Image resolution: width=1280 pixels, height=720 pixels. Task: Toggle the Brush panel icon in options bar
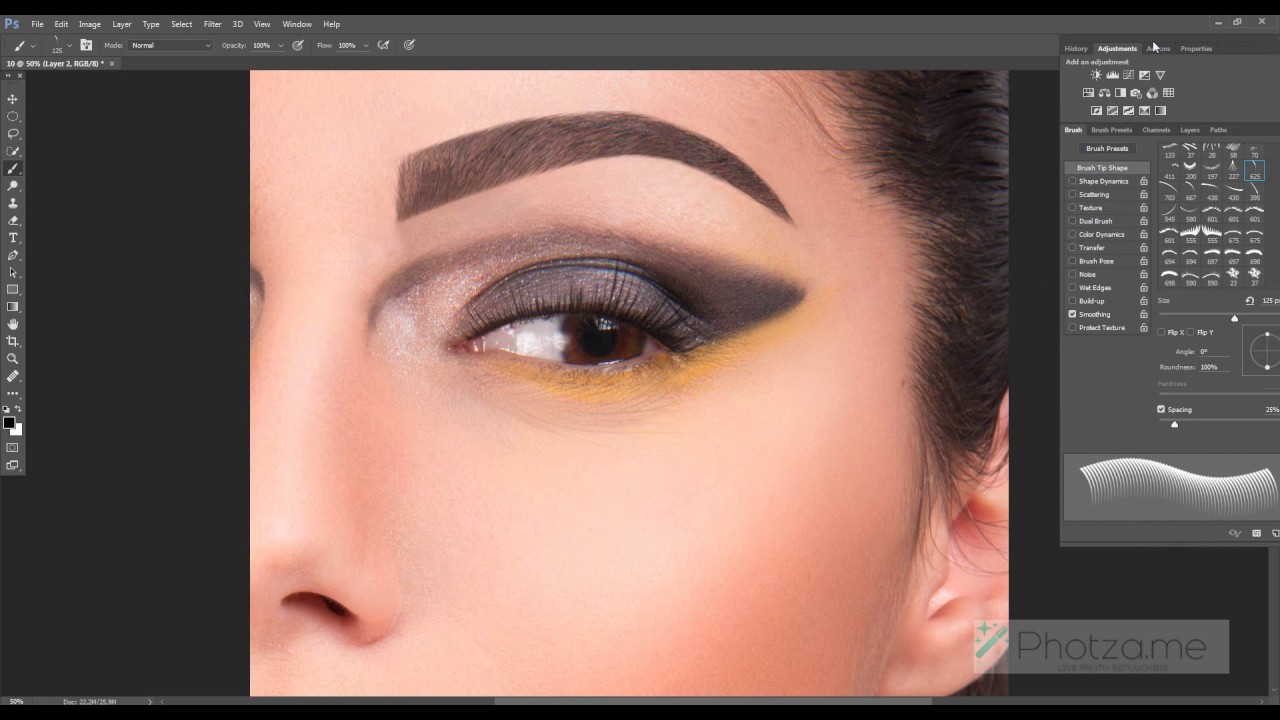point(86,45)
